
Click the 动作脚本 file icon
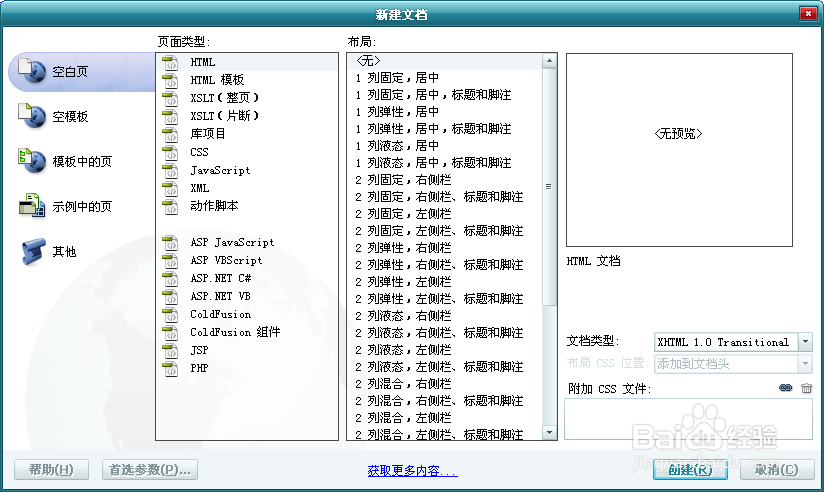click(x=170, y=207)
